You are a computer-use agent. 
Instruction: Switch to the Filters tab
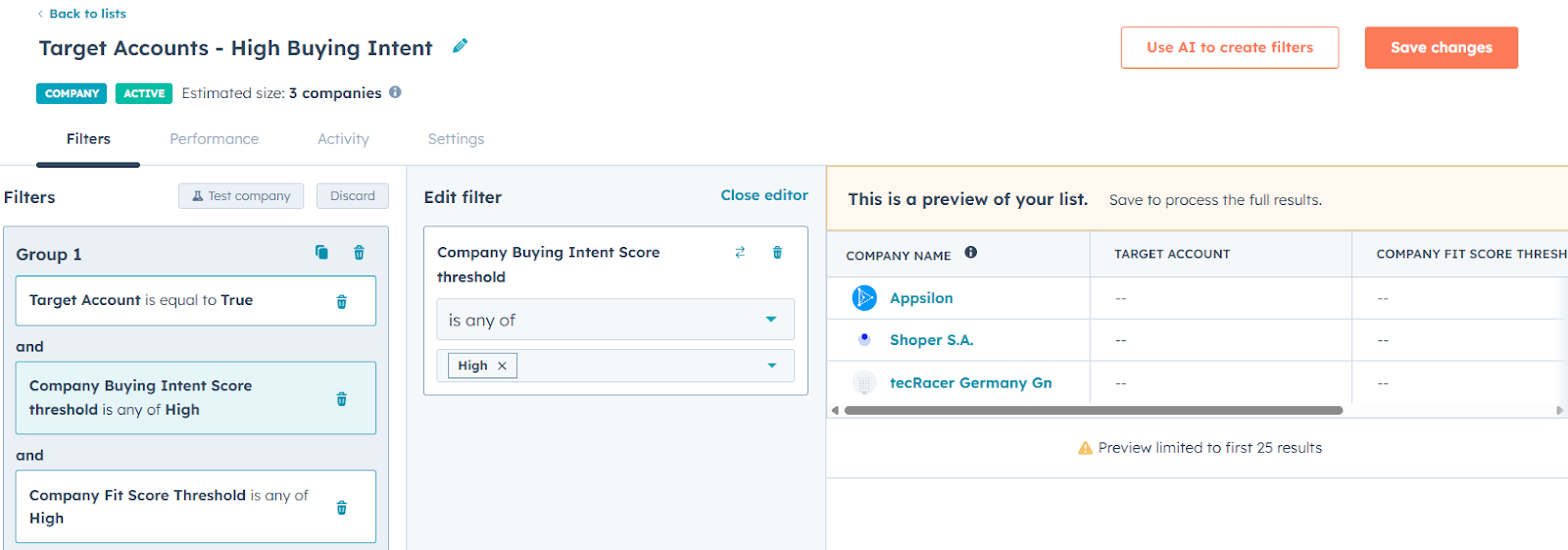pos(88,139)
